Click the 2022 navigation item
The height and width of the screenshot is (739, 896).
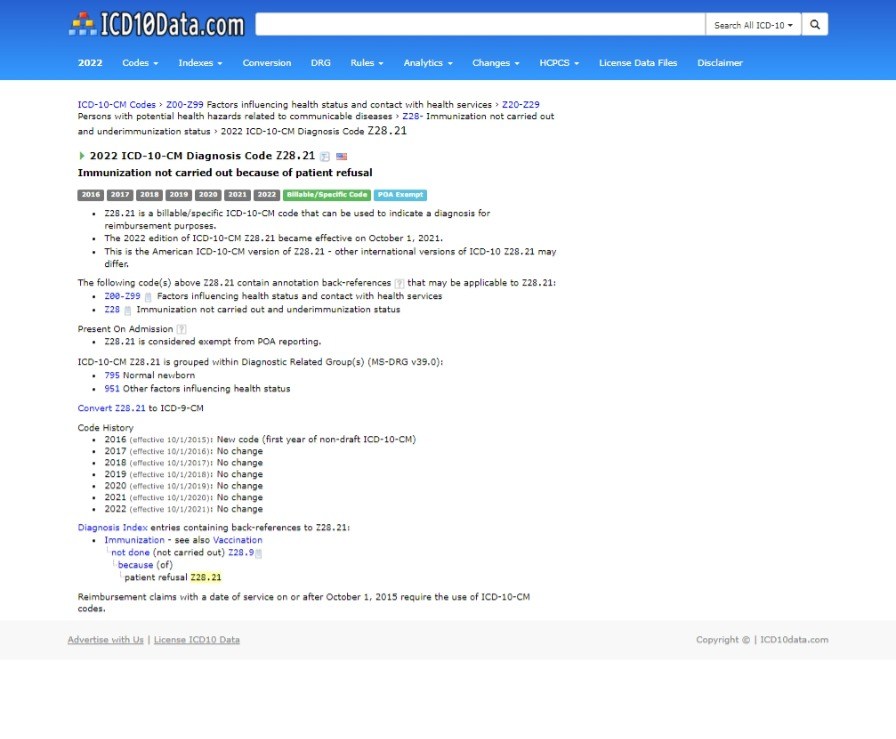pyautogui.click(x=90, y=63)
